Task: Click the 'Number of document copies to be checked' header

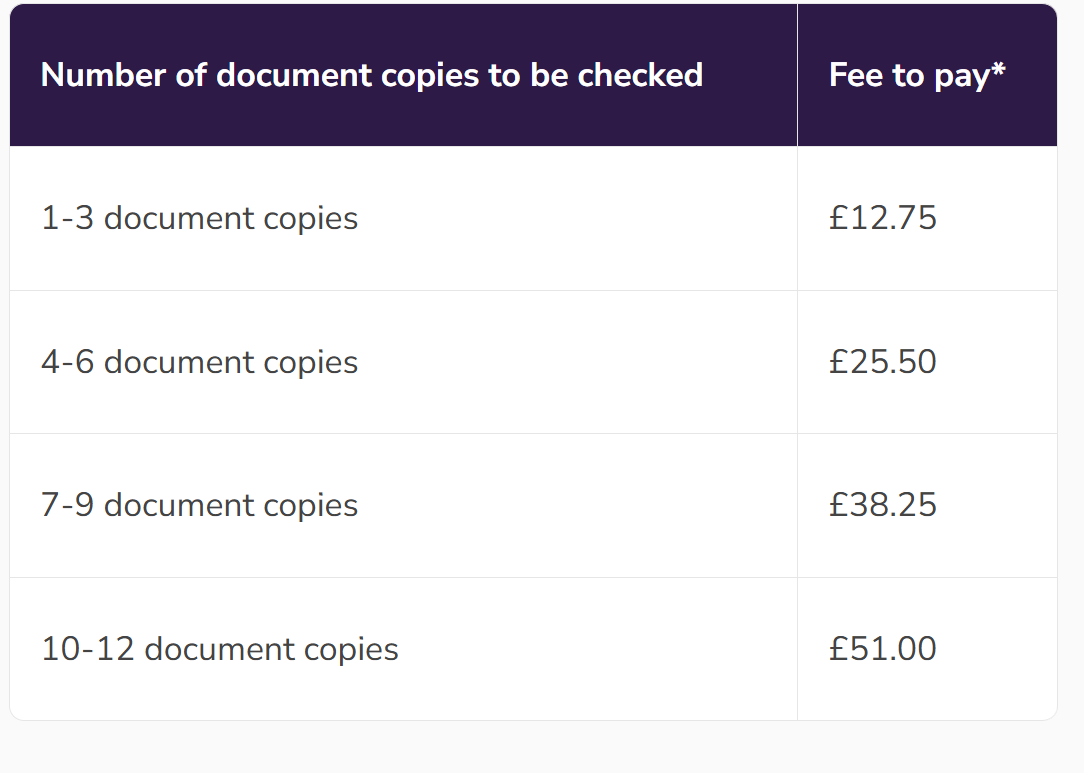Action: (371, 75)
